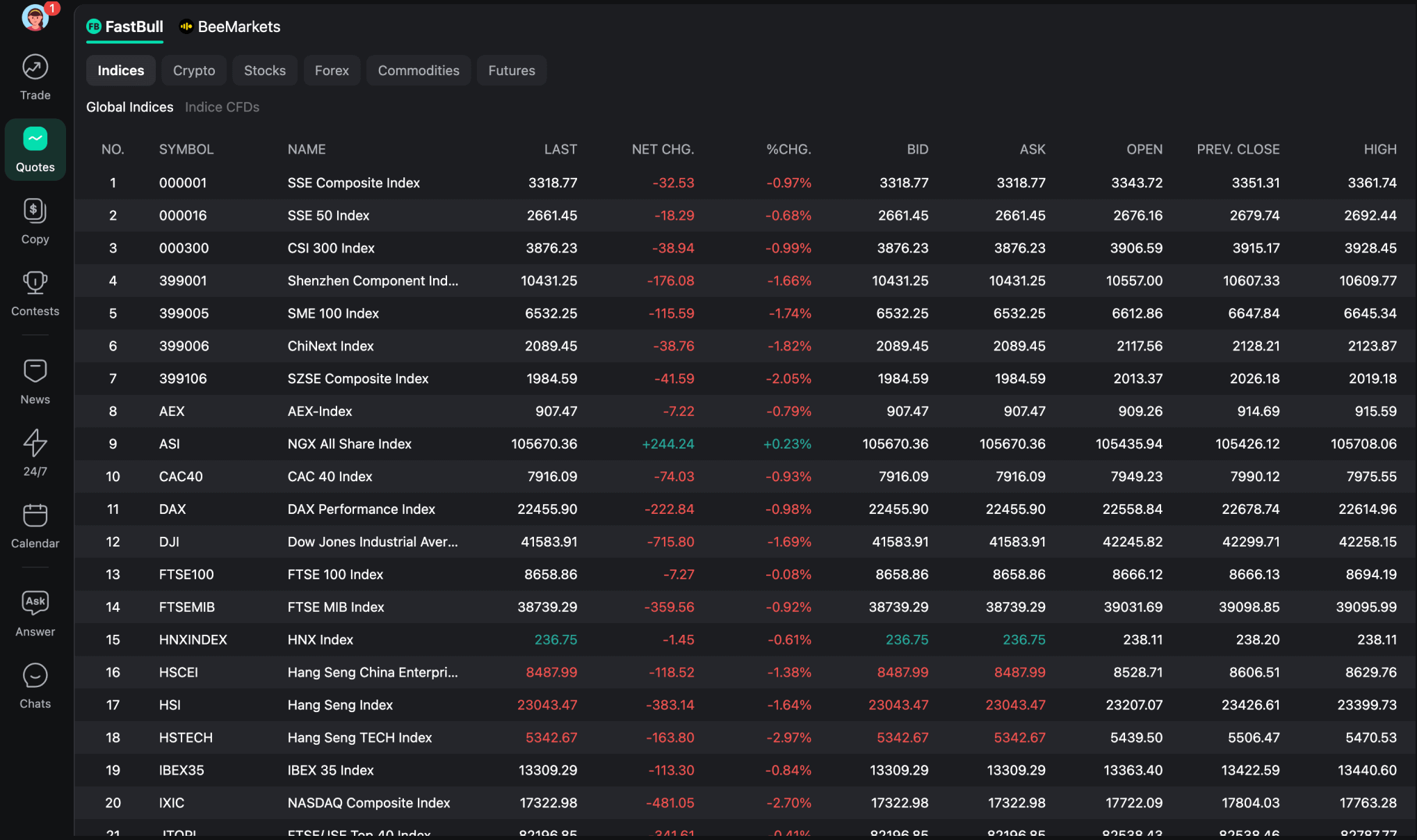Open the 24/7 lightning icon
1417x840 pixels.
click(35, 453)
